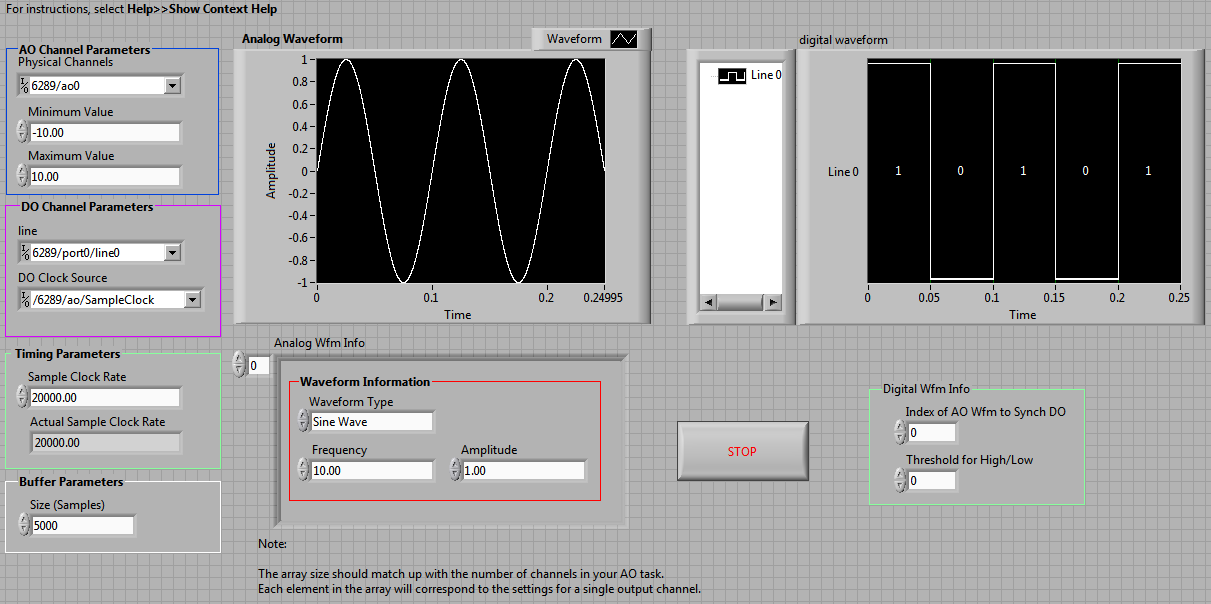Click the Analog Waveform graph title
Viewport: 1211px width, 604px height.
pos(292,39)
